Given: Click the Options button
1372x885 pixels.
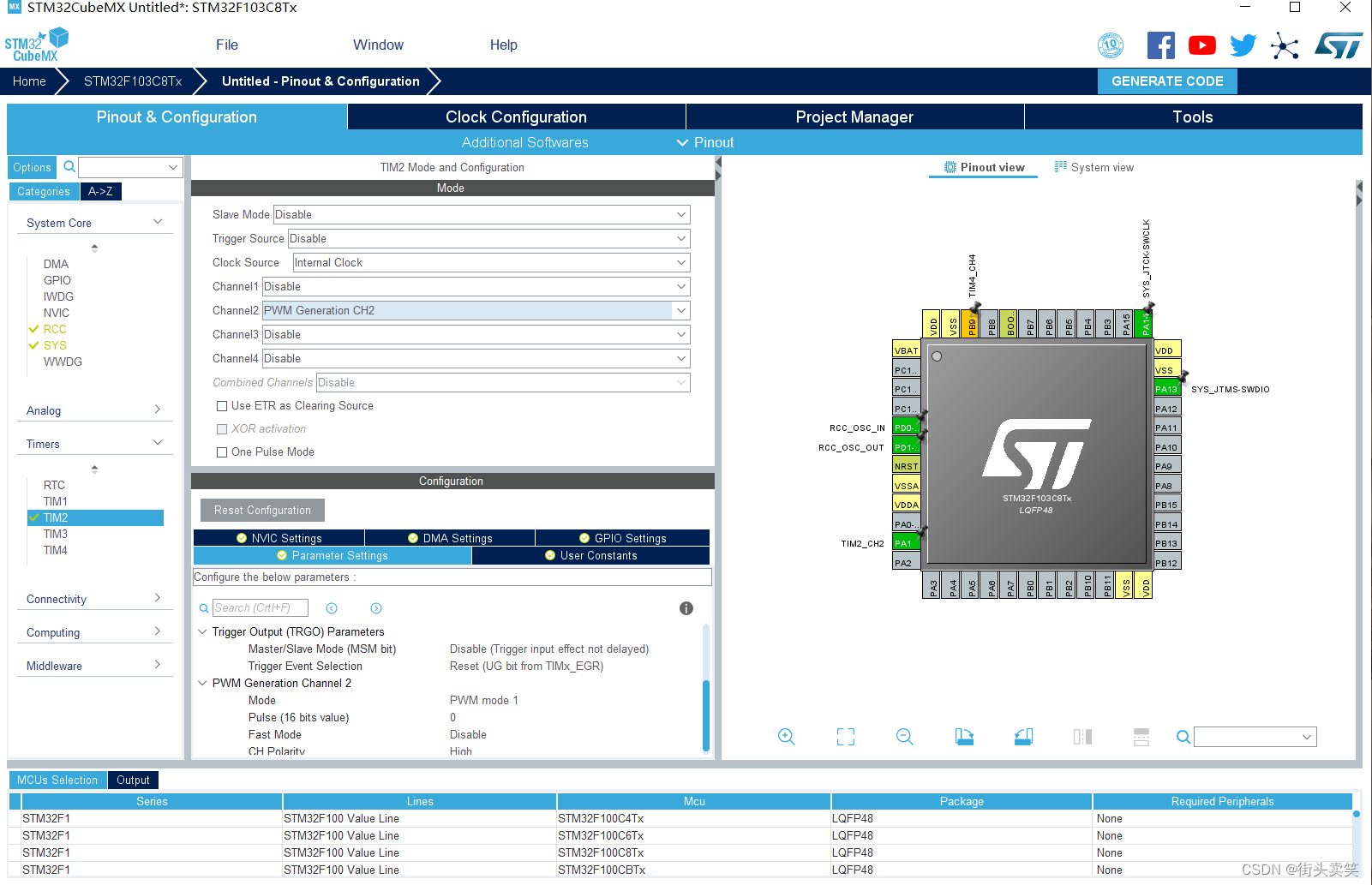Looking at the screenshot, I should point(32,167).
